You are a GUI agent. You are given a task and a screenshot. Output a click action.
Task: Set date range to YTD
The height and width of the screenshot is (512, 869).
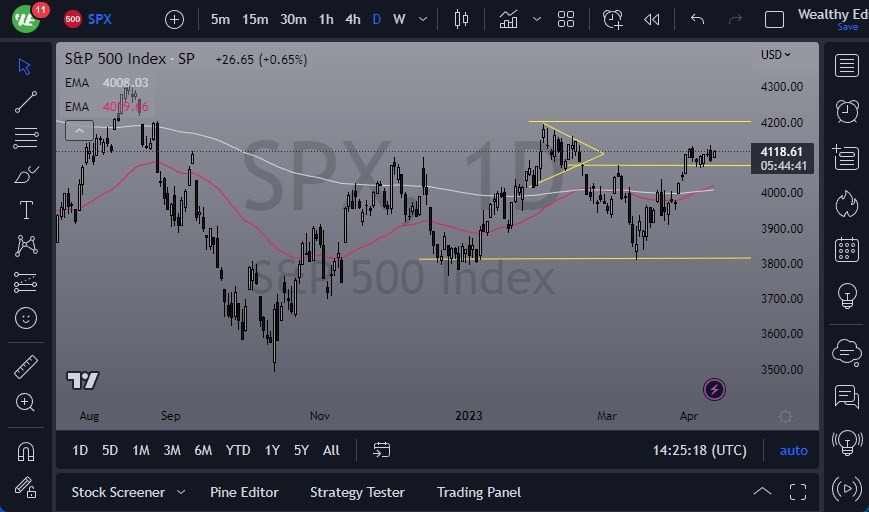pos(238,451)
